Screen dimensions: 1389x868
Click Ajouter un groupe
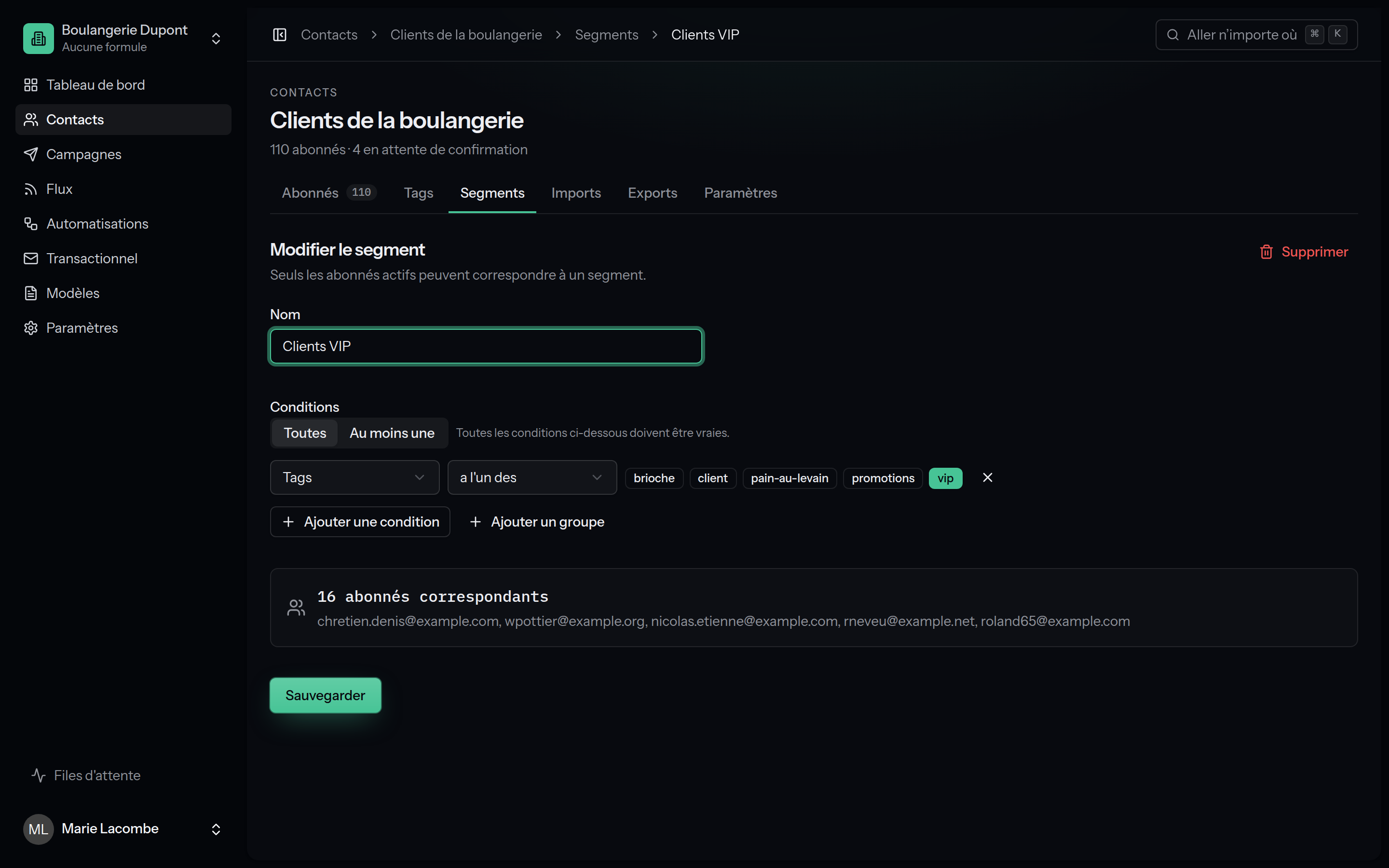coord(536,522)
